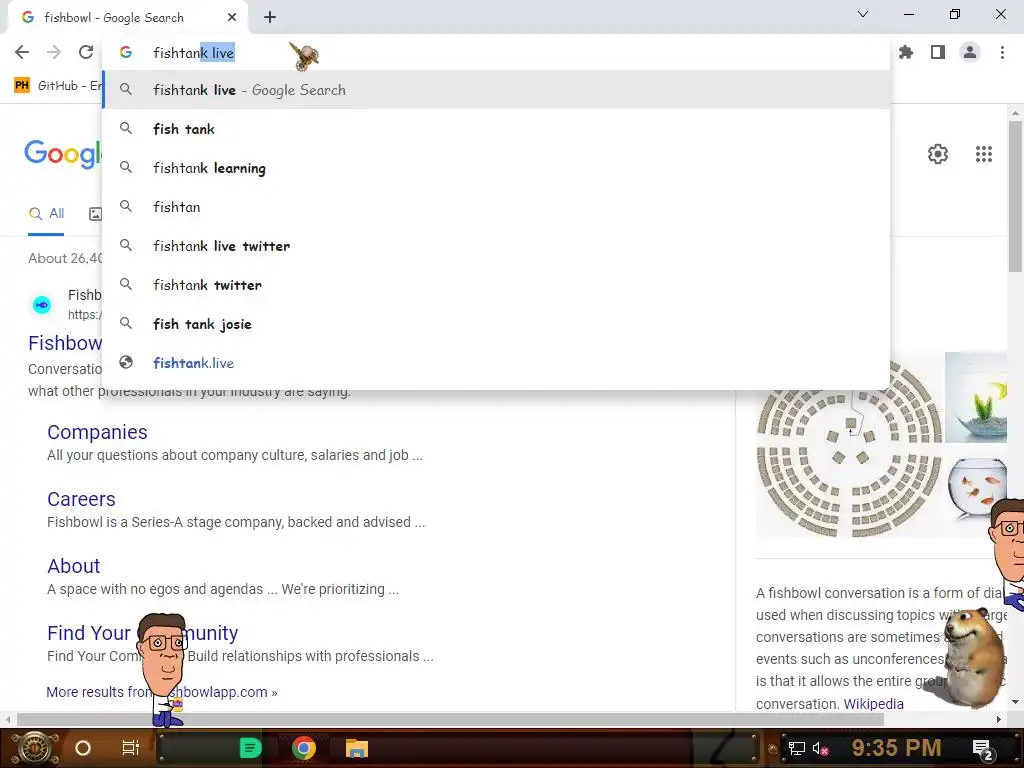Open Google Chrome from the taskbar

click(304, 748)
